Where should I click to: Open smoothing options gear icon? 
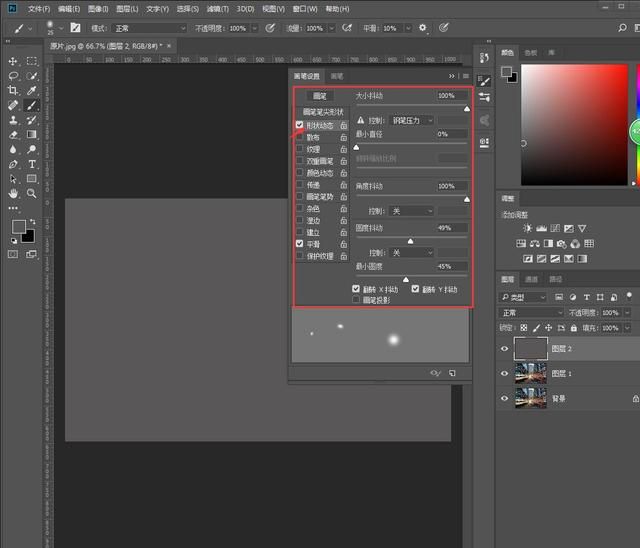point(422,28)
